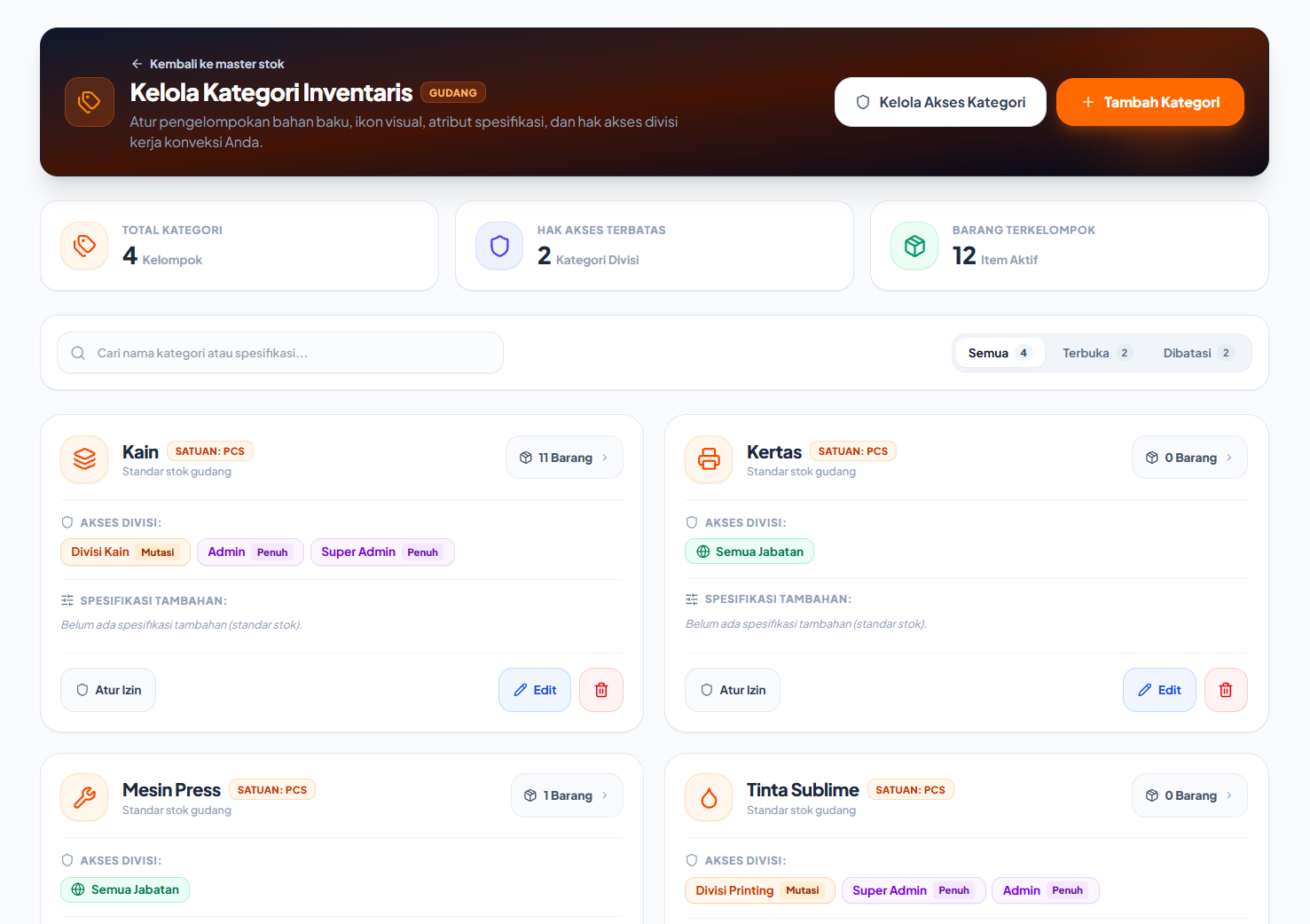
Task: Click Atur Izin for Kain
Action: point(108,690)
